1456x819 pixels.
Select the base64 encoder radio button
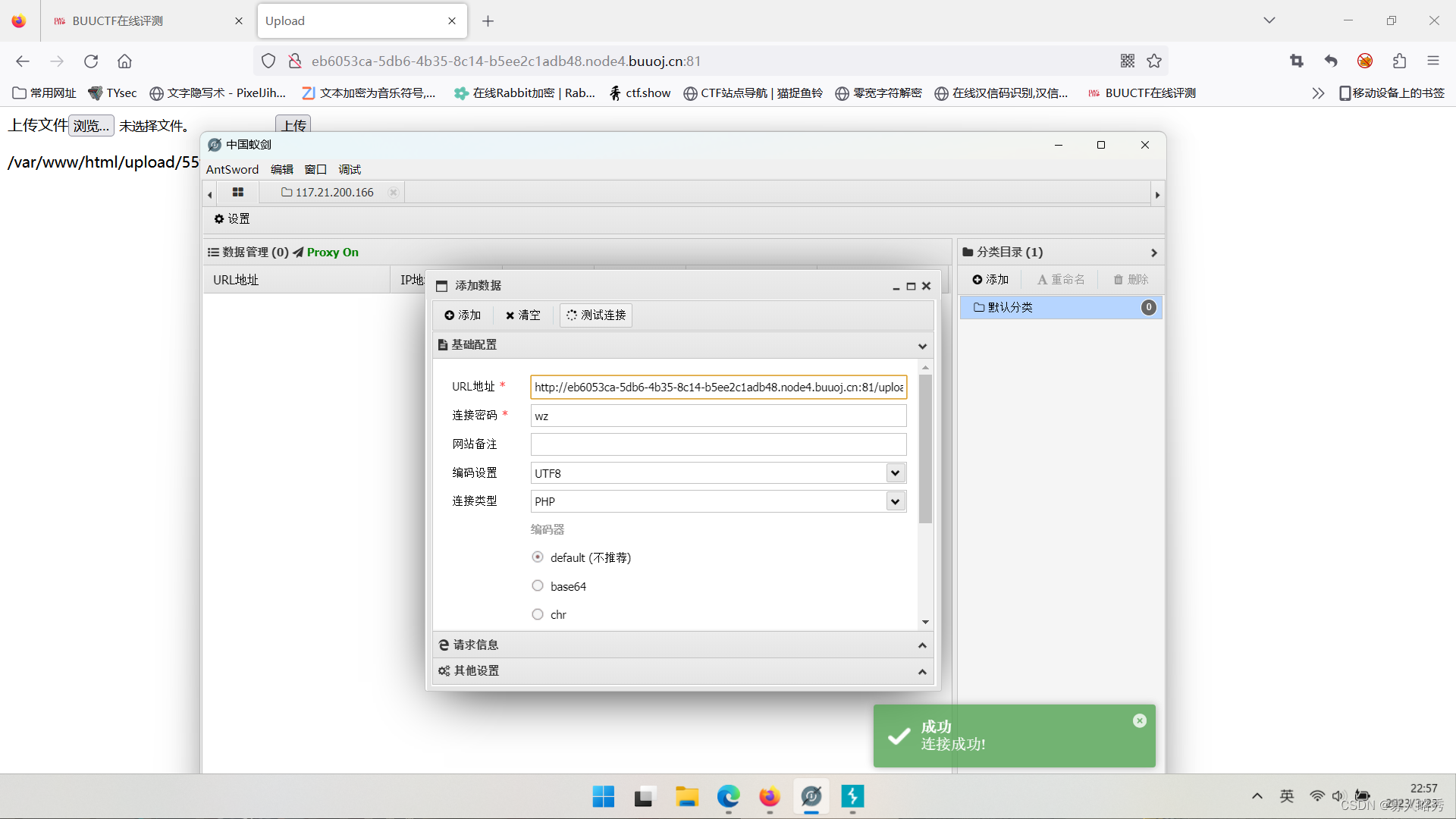coord(538,586)
